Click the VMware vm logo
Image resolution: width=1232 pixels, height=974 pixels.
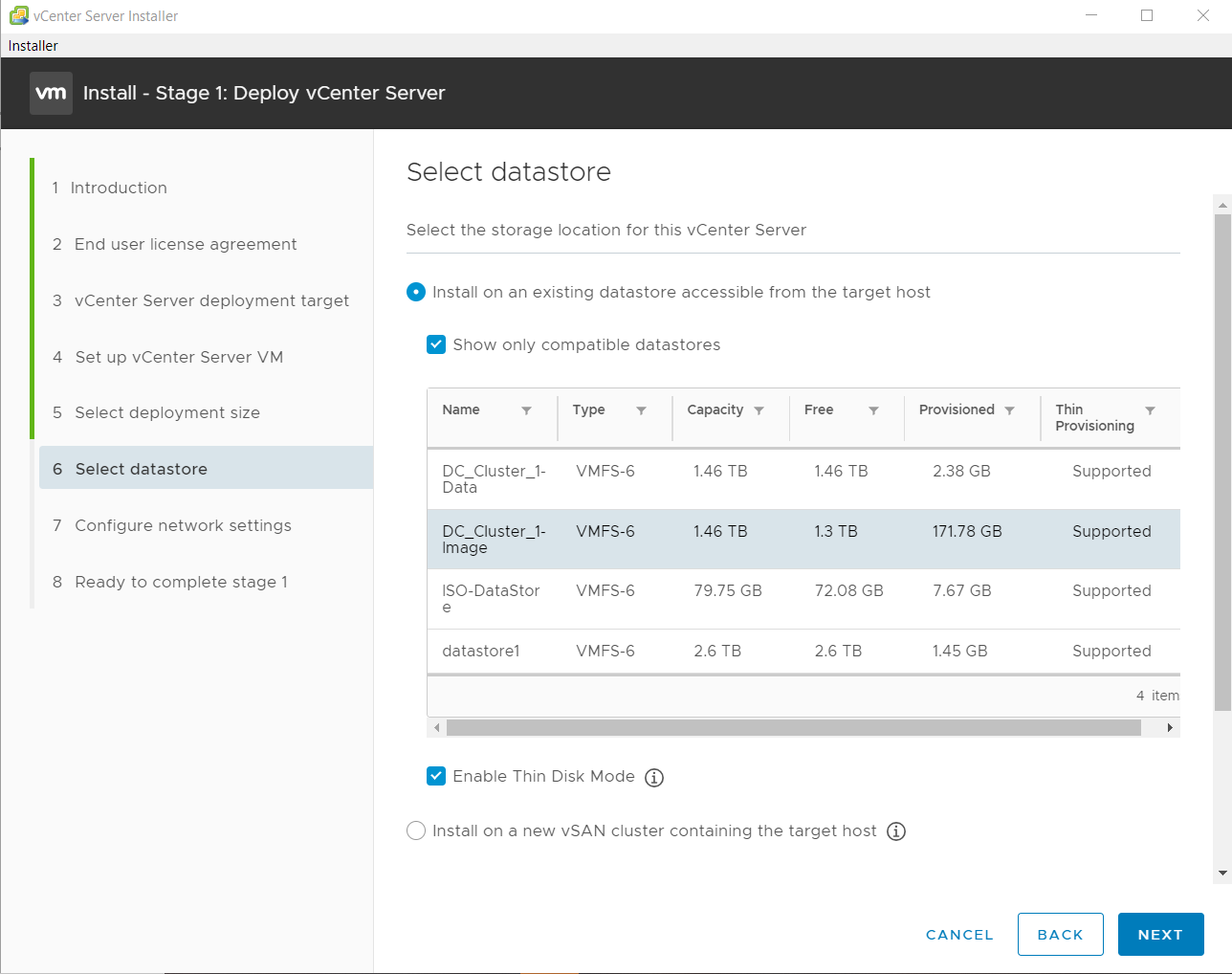click(51, 93)
